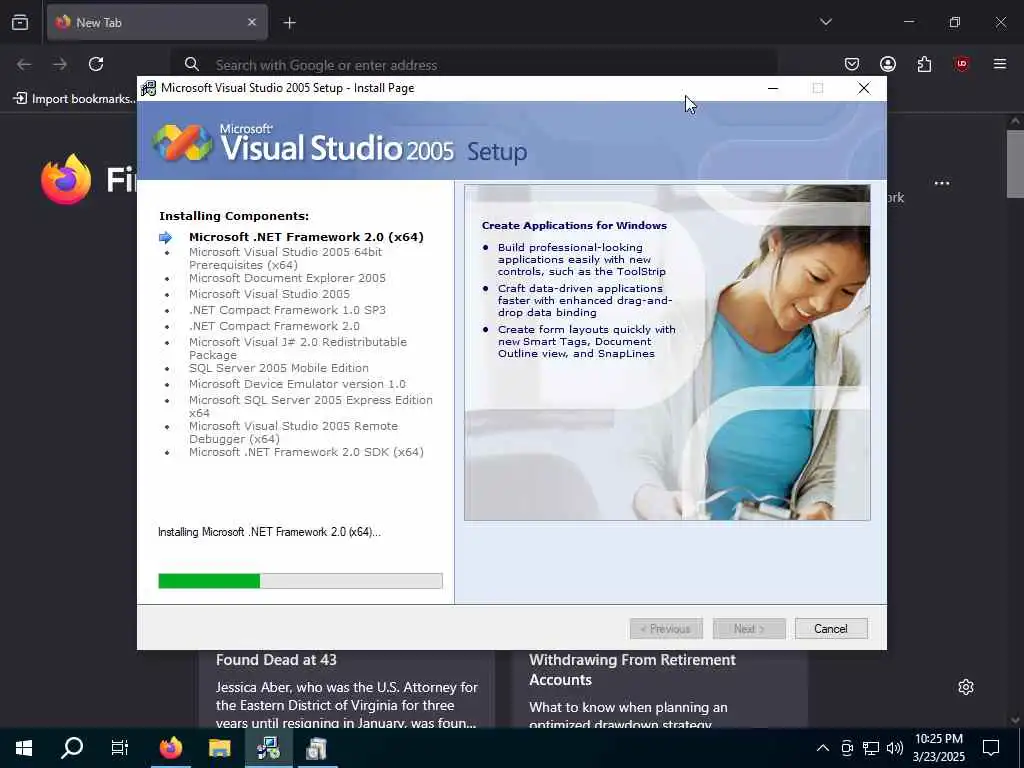Screen dimensions: 1024x768
Task: Select 'Microsoft Visual J# 2.0 Redistributable Package'
Action: [x=298, y=348]
